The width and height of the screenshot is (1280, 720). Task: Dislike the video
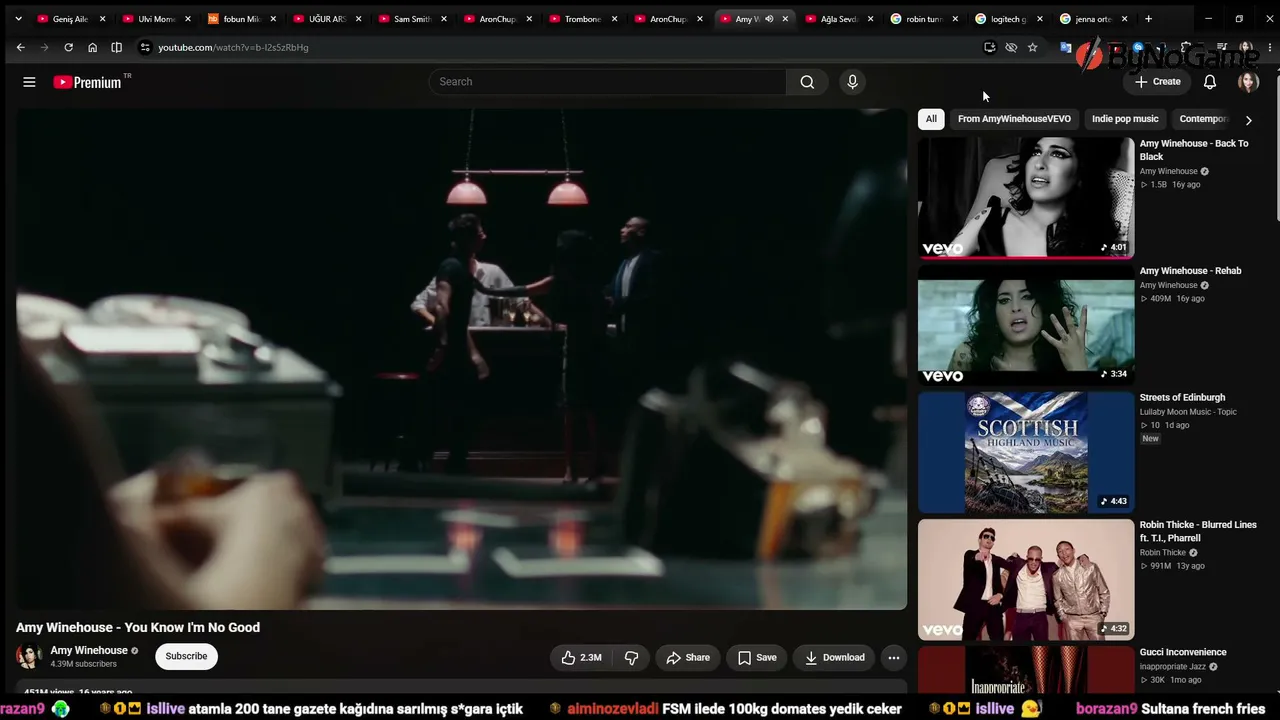coord(631,657)
